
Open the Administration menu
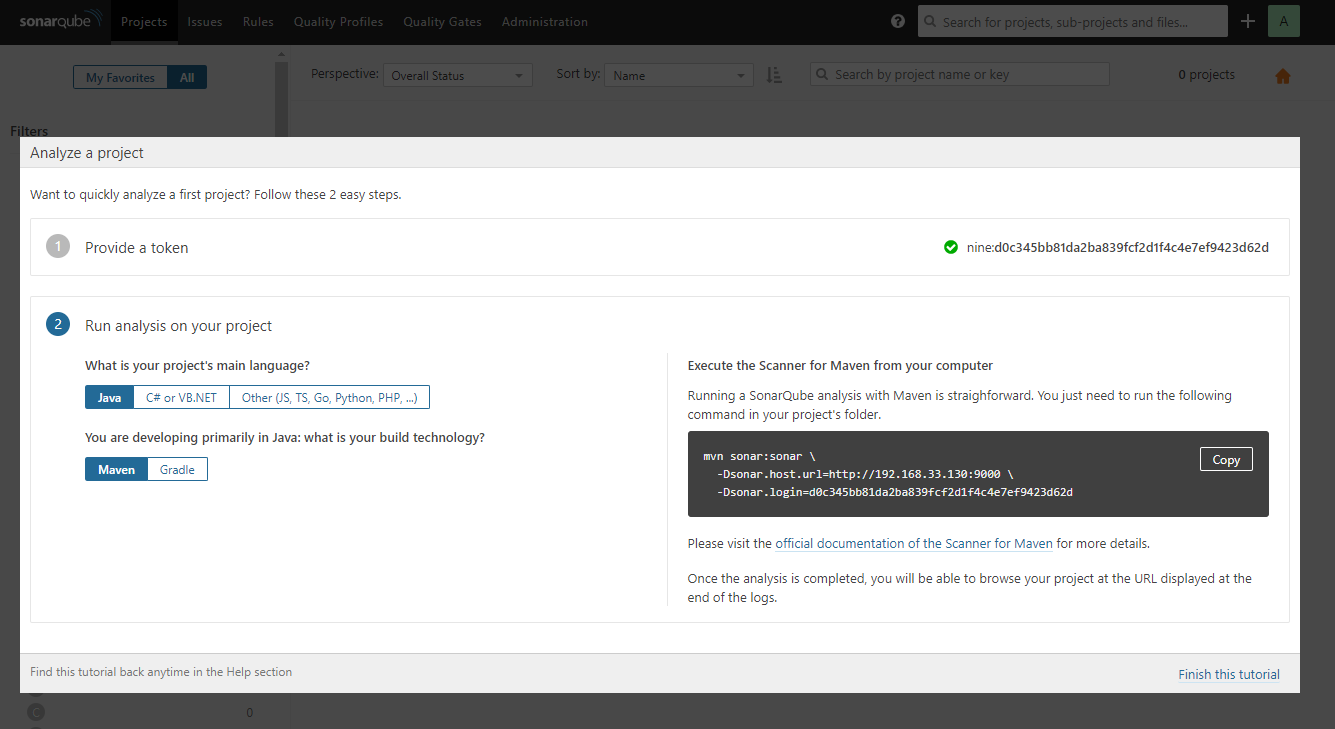point(545,21)
